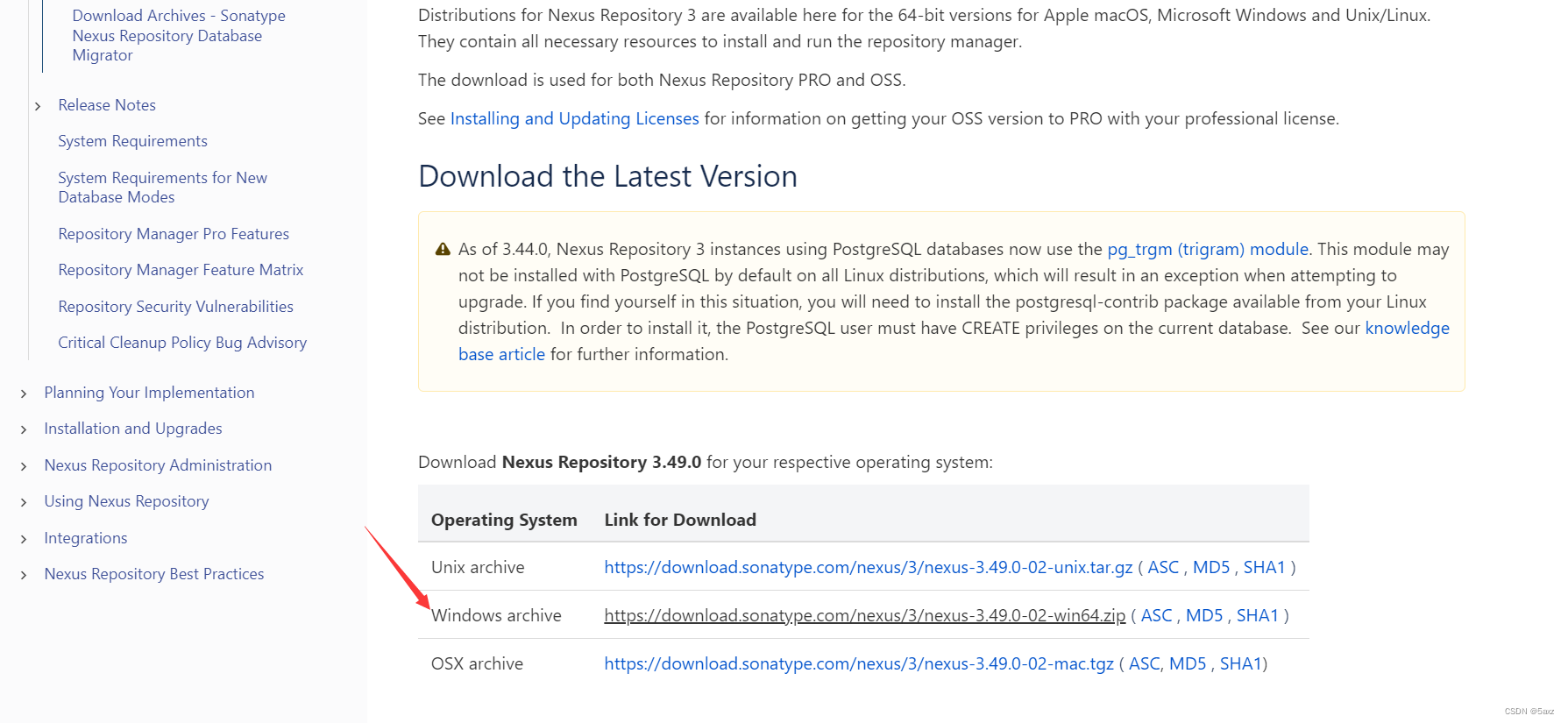
Task: Go to Integrations section
Action: click(x=86, y=538)
